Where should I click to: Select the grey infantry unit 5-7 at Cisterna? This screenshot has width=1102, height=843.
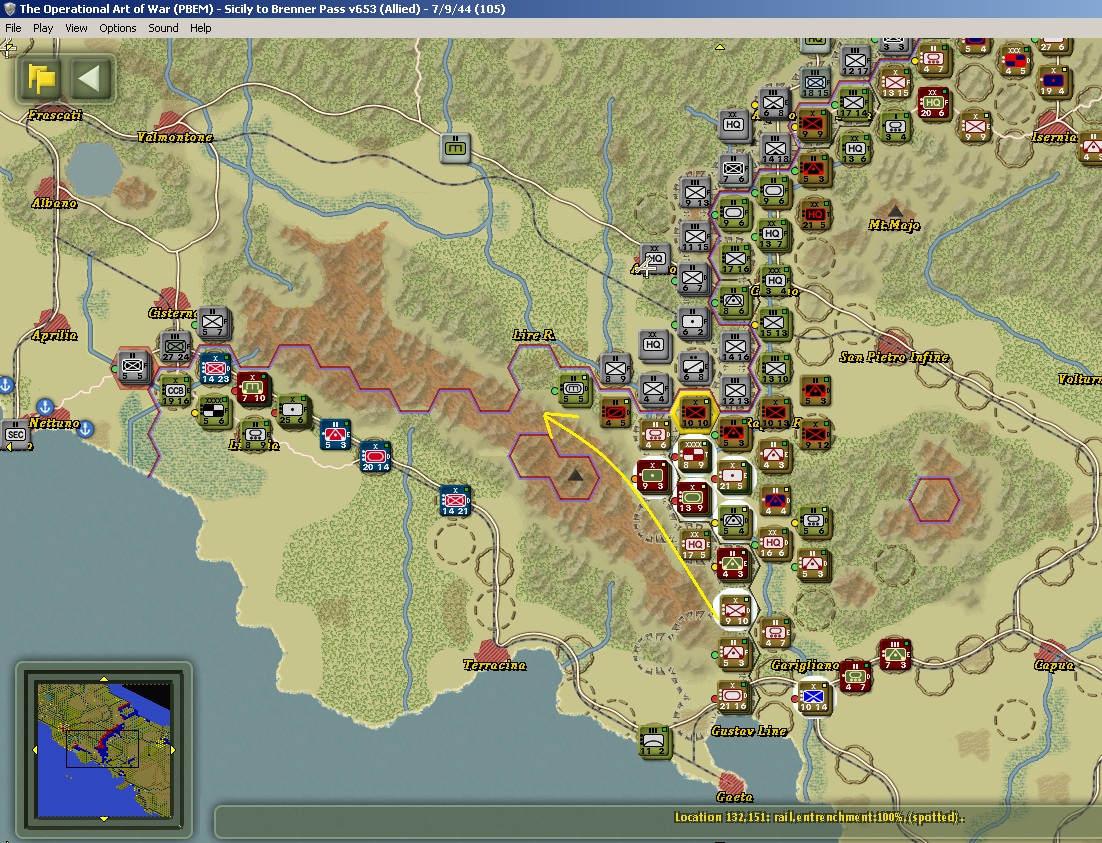[x=213, y=323]
